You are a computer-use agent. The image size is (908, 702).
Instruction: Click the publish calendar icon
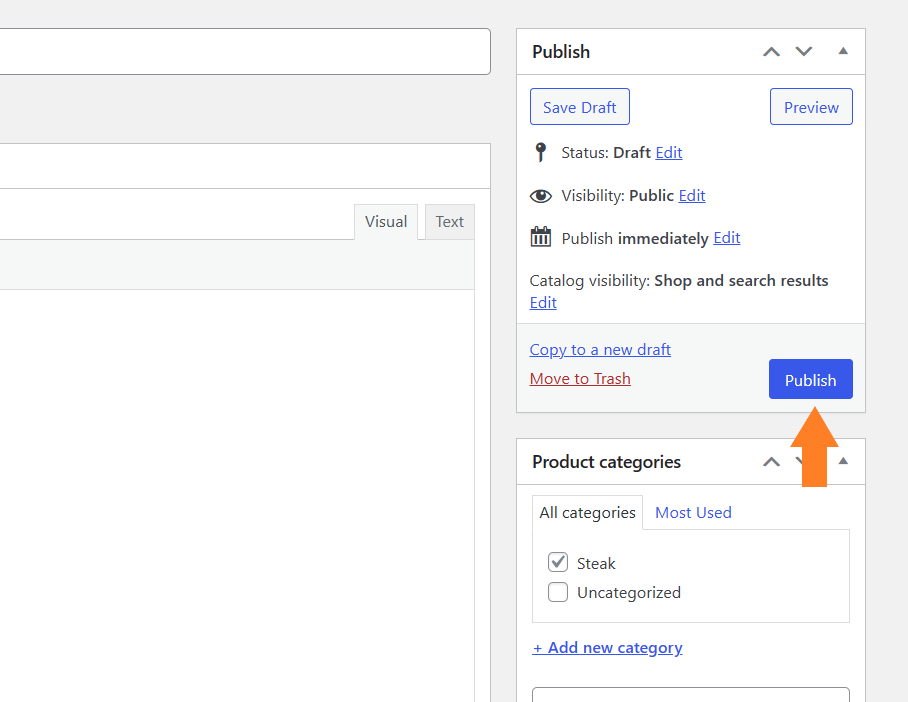tap(541, 237)
